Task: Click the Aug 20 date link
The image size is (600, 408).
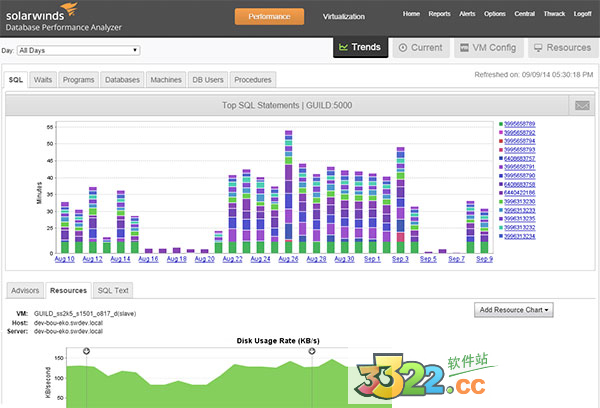Action: point(205,259)
